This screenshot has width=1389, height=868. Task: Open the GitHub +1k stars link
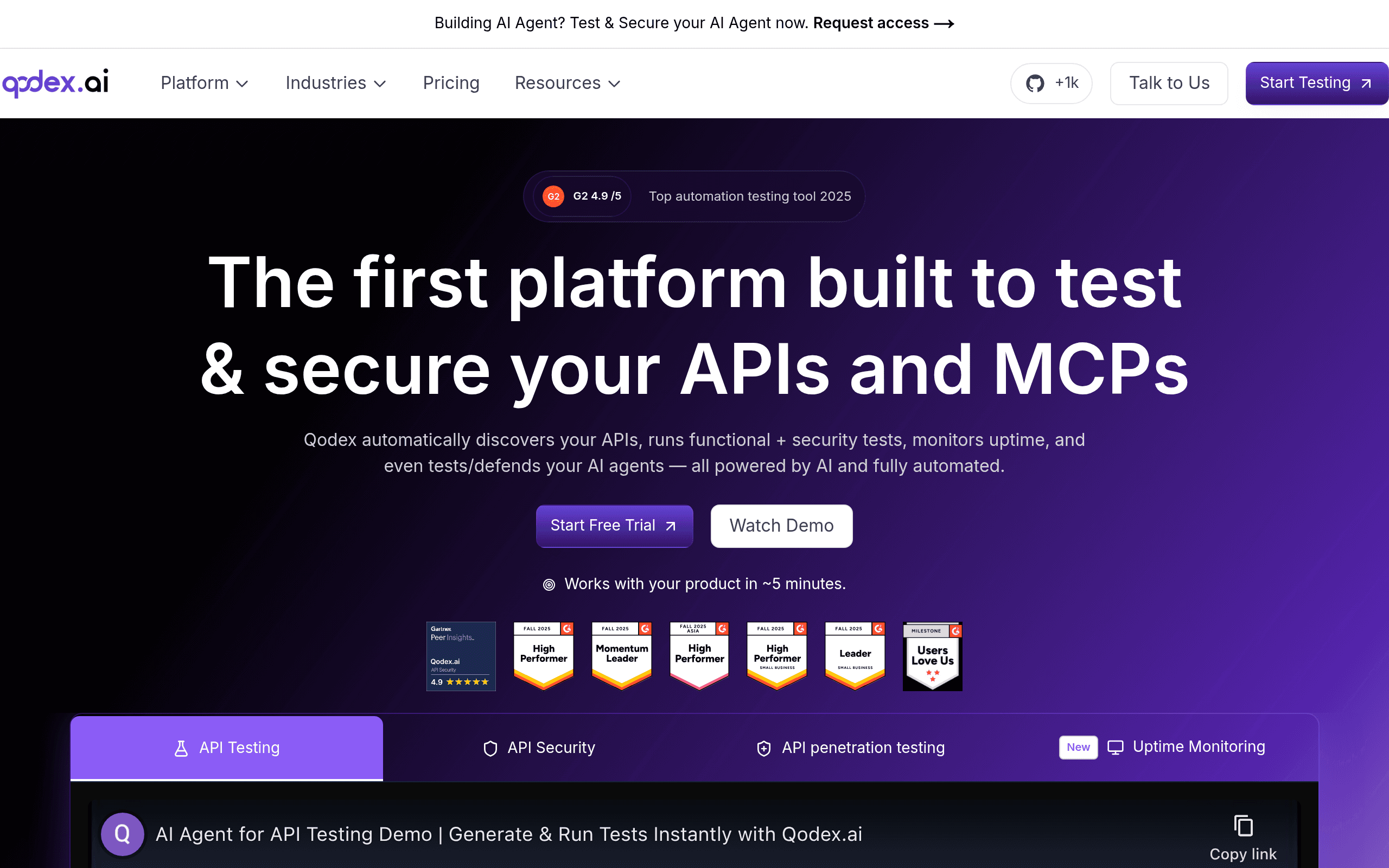1051,83
